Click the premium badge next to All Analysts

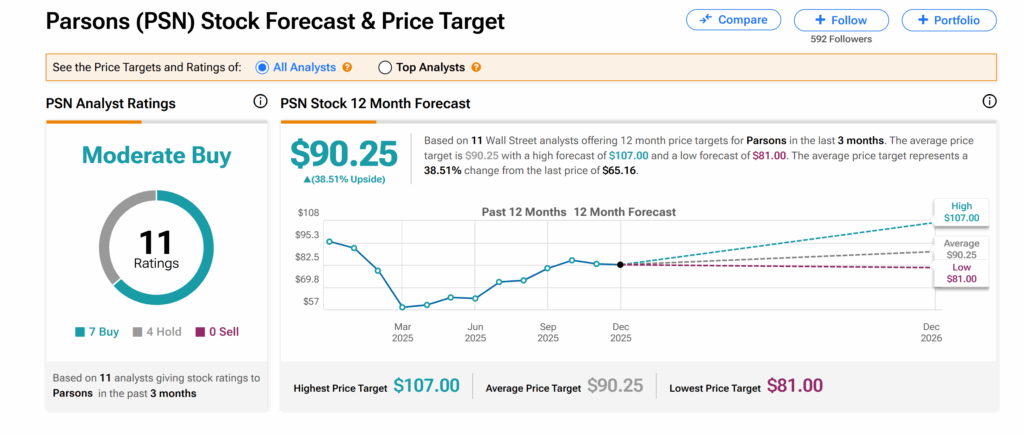pyautogui.click(x=348, y=68)
